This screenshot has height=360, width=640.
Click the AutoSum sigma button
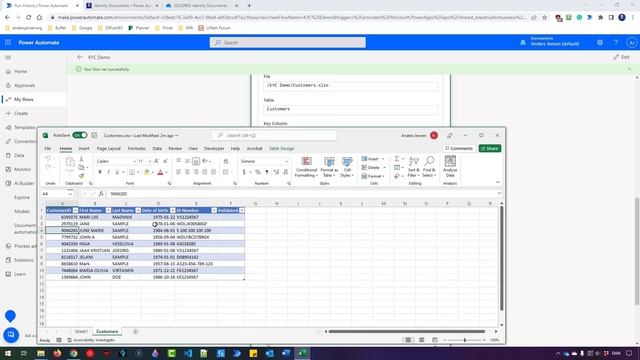tap(397, 159)
